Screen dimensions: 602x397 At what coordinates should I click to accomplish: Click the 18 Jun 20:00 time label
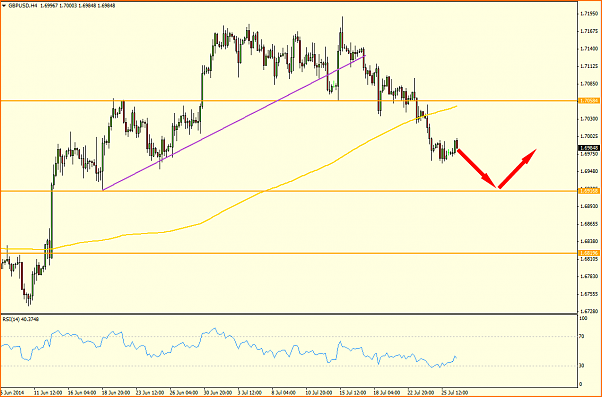pos(117,393)
